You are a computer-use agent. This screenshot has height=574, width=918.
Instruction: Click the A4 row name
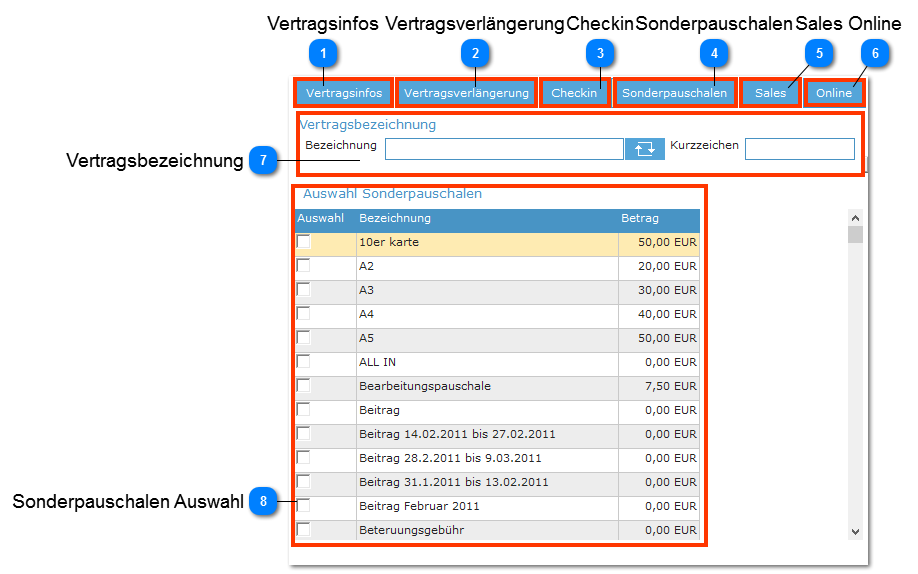(x=366, y=315)
